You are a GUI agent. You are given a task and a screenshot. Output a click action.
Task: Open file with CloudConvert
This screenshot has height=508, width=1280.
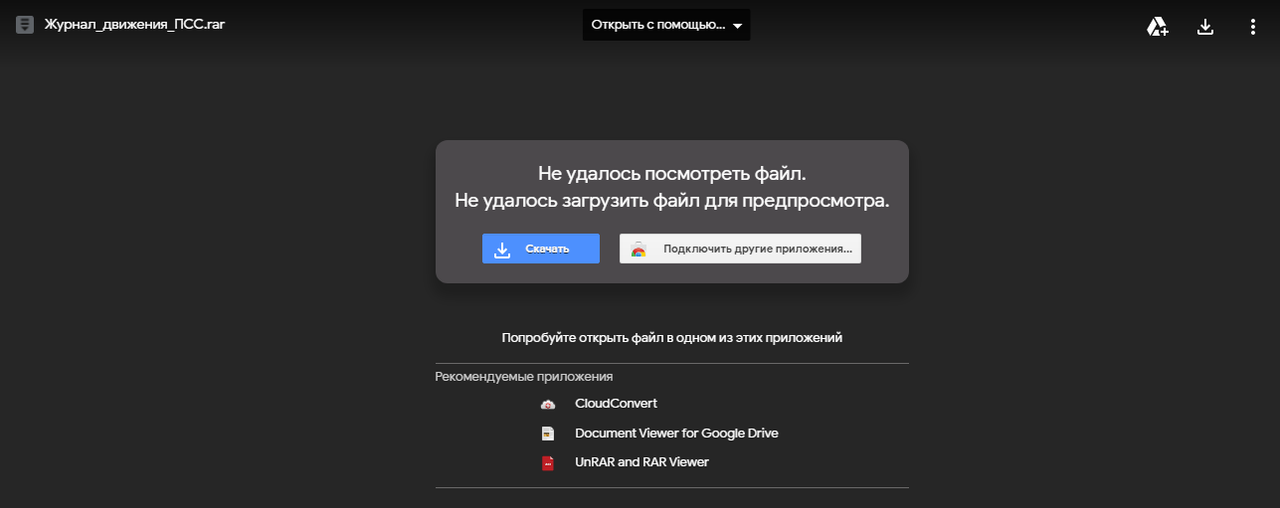616,404
